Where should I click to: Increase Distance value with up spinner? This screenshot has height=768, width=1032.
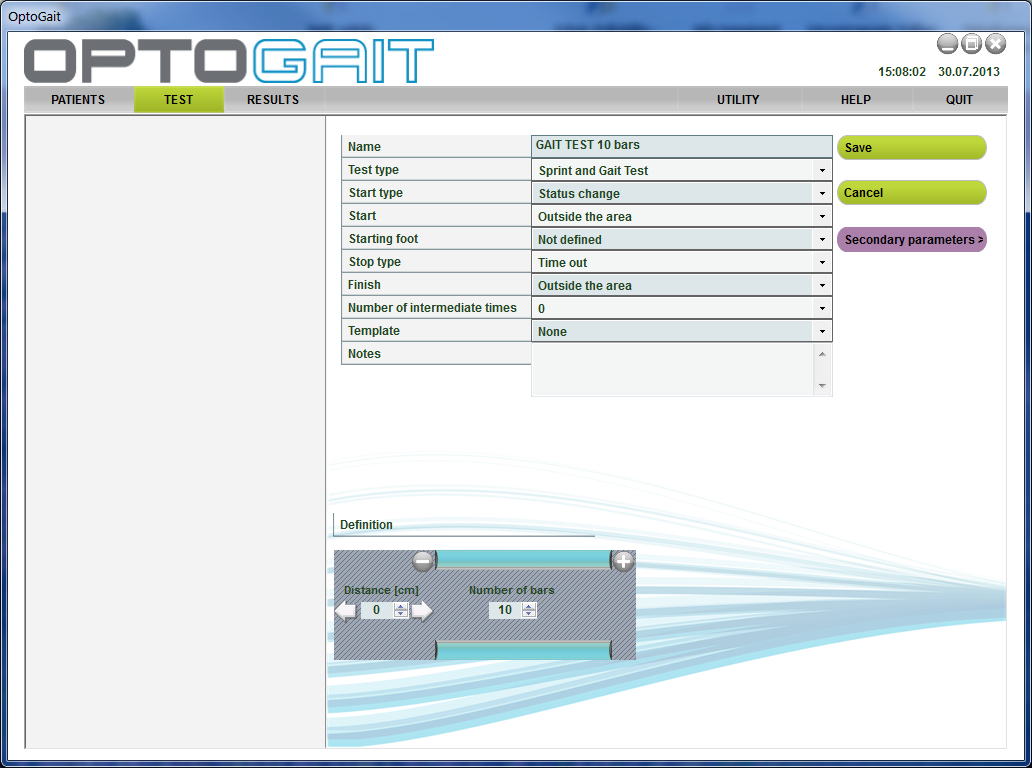pyautogui.click(x=401, y=606)
